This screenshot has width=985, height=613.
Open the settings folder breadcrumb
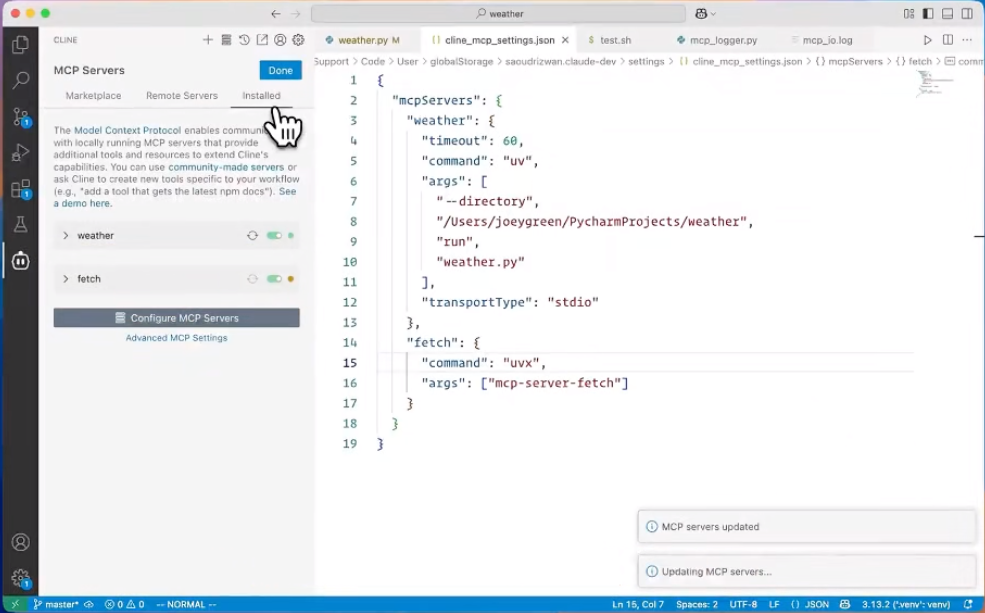[646, 61]
